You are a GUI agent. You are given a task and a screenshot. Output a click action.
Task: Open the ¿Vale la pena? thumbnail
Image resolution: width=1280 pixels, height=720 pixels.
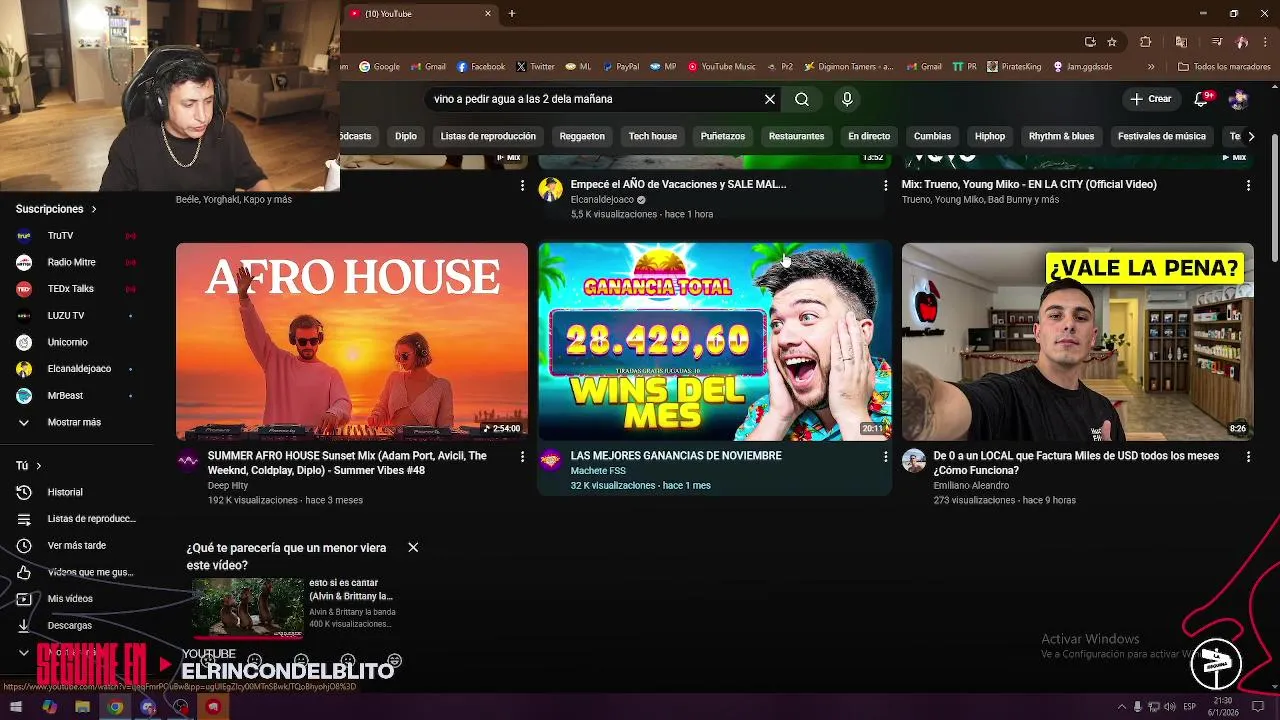1077,341
